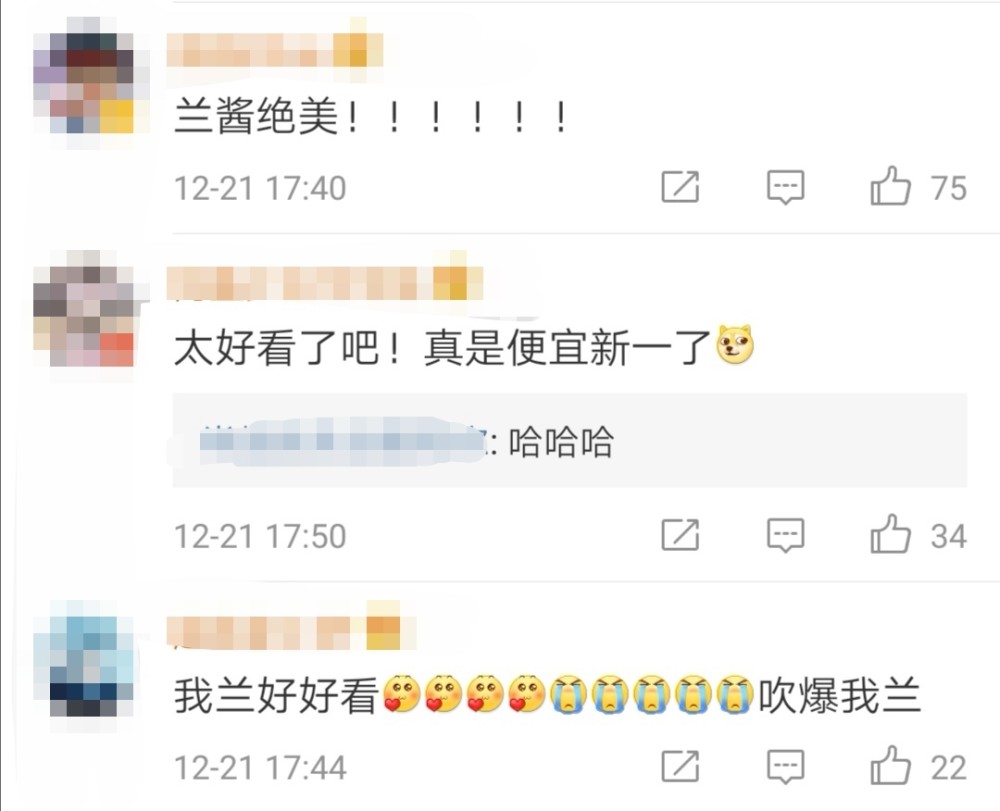Click the blurred replier name before 哈哈哈
This screenshot has width=1000, height=811.
[343, 441]
